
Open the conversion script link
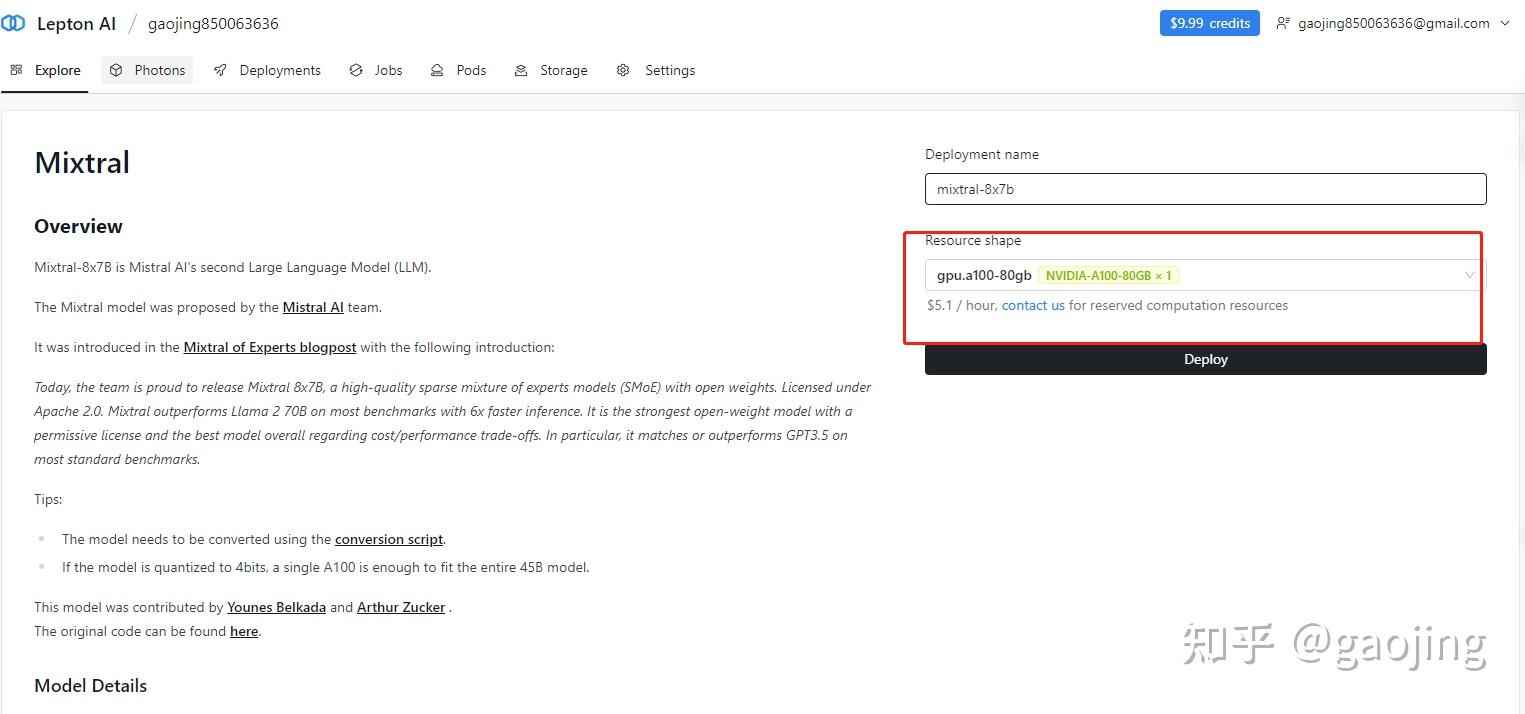389,539
